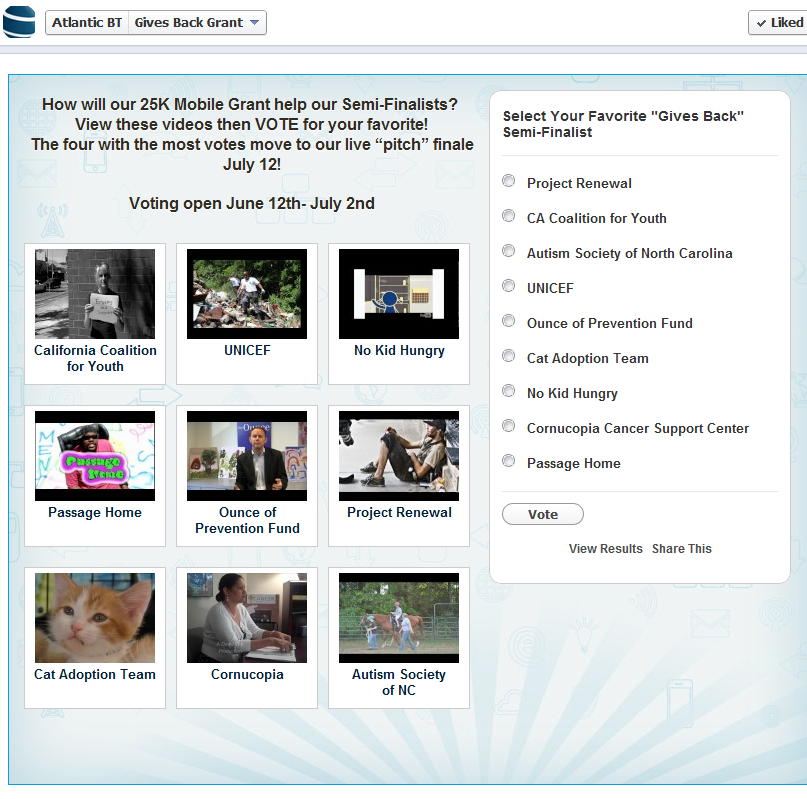807x799 pixels.
Task: Open the Passage Home video thumbnail
Action: pos(95,456)
